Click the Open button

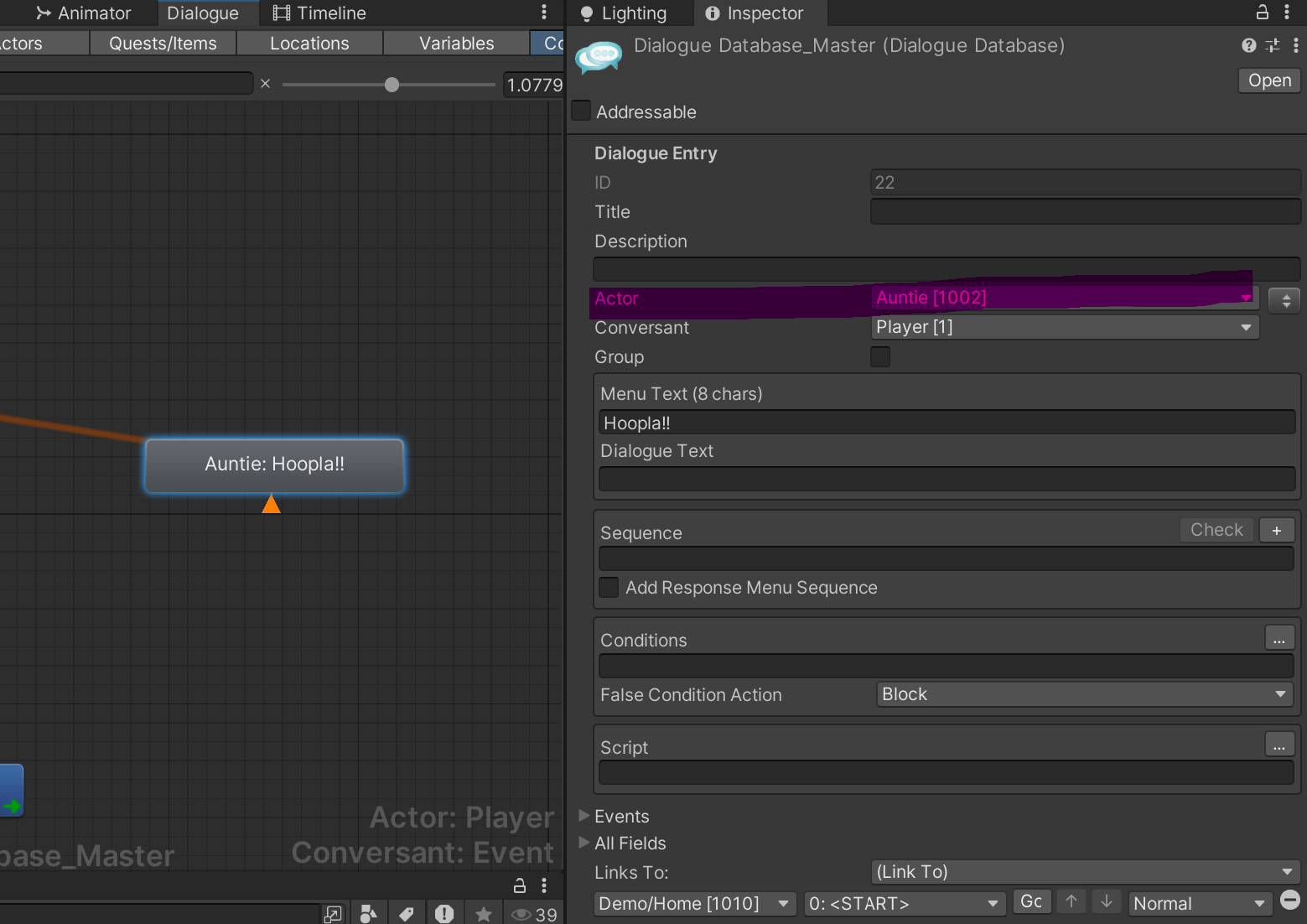[1269, 80]
